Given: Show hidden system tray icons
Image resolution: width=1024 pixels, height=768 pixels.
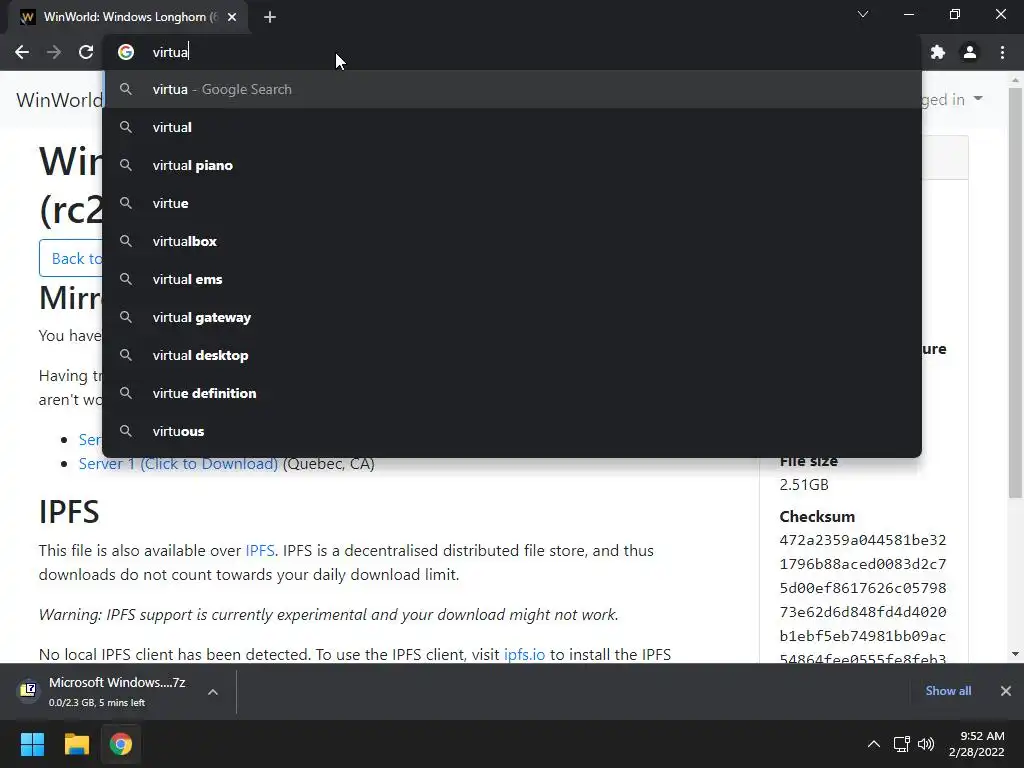Looking at the screenshot, I should coord(873,744).
